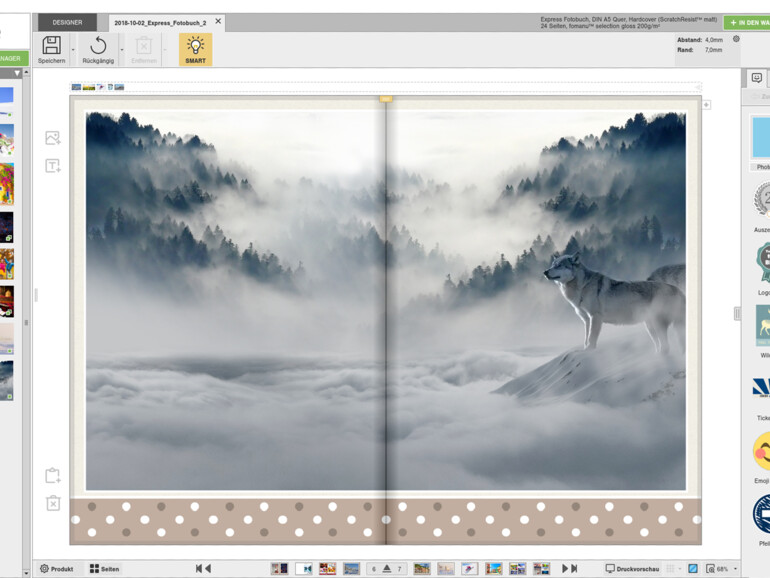Select the first spread thumbnail in page strip

(279, 569)
